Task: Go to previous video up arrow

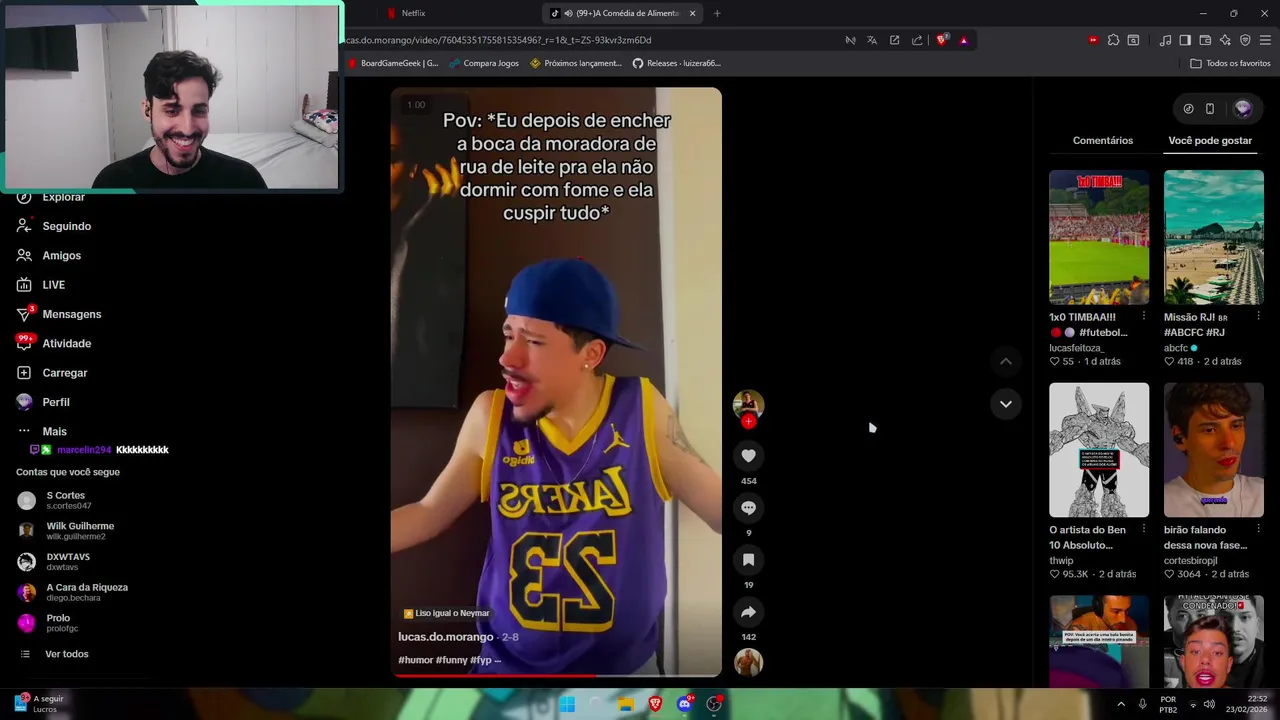Action: coord(1006,361)
